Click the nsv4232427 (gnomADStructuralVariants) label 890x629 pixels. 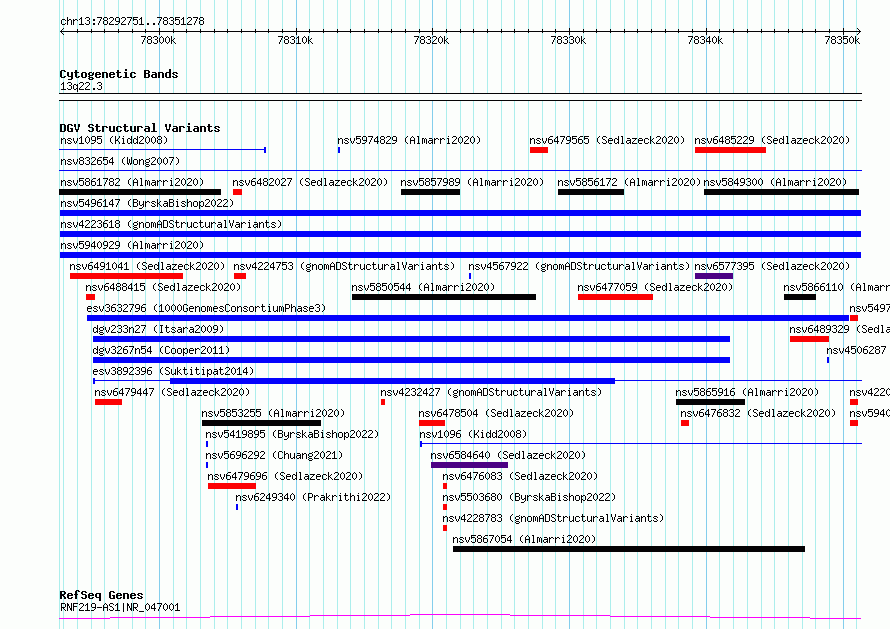491,392
